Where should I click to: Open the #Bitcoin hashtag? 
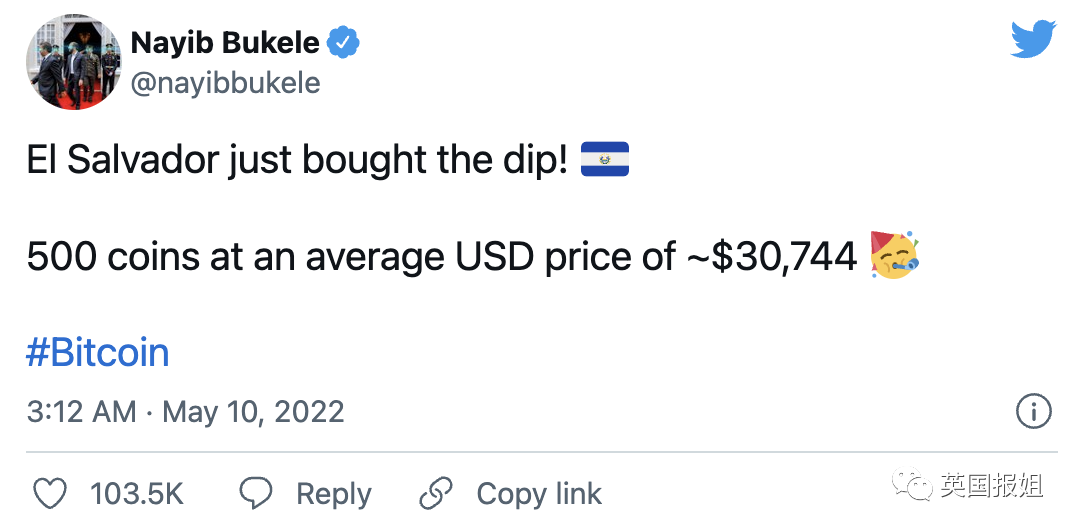tap(98, 352)
